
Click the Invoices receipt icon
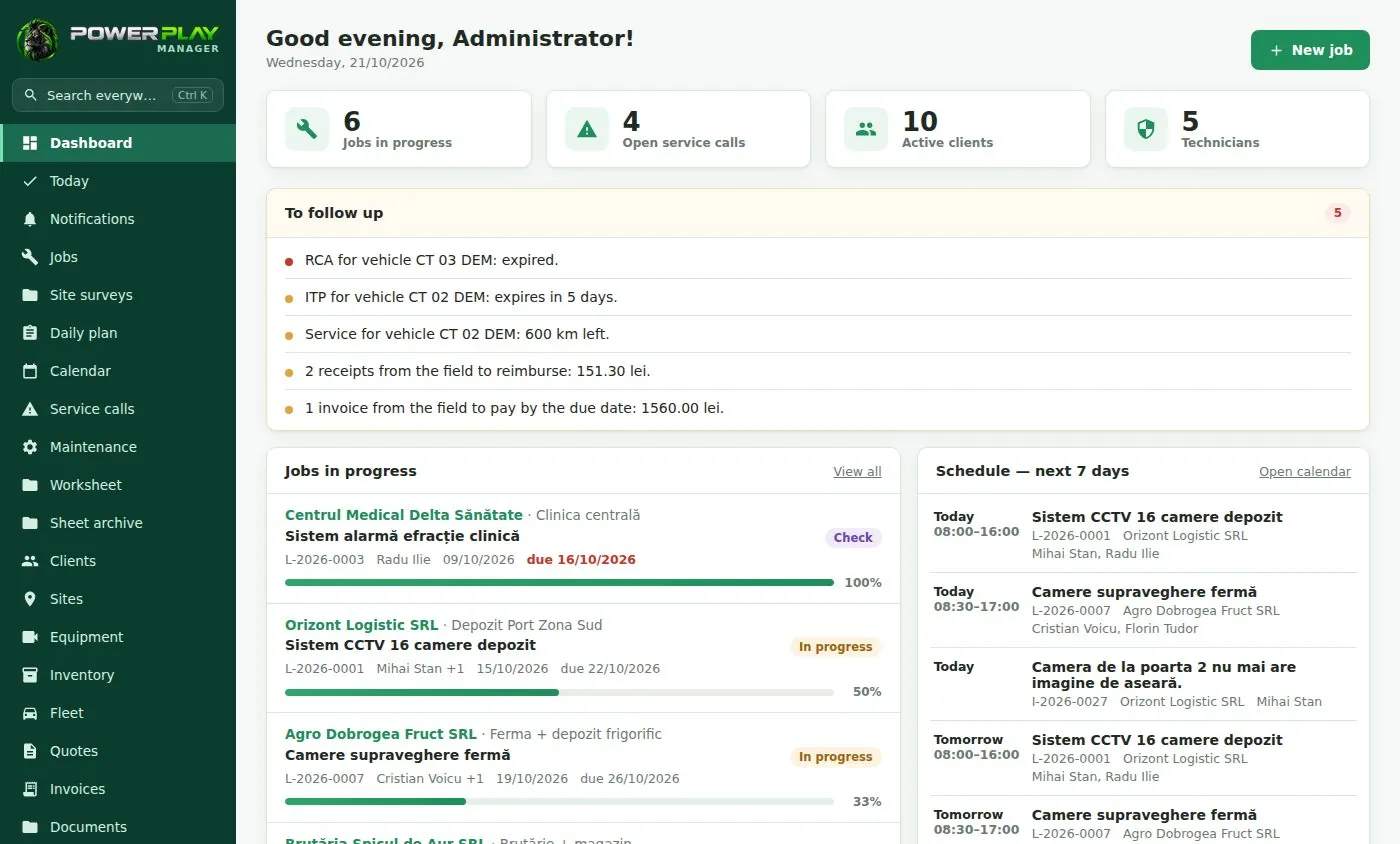(x=30, y=789)
